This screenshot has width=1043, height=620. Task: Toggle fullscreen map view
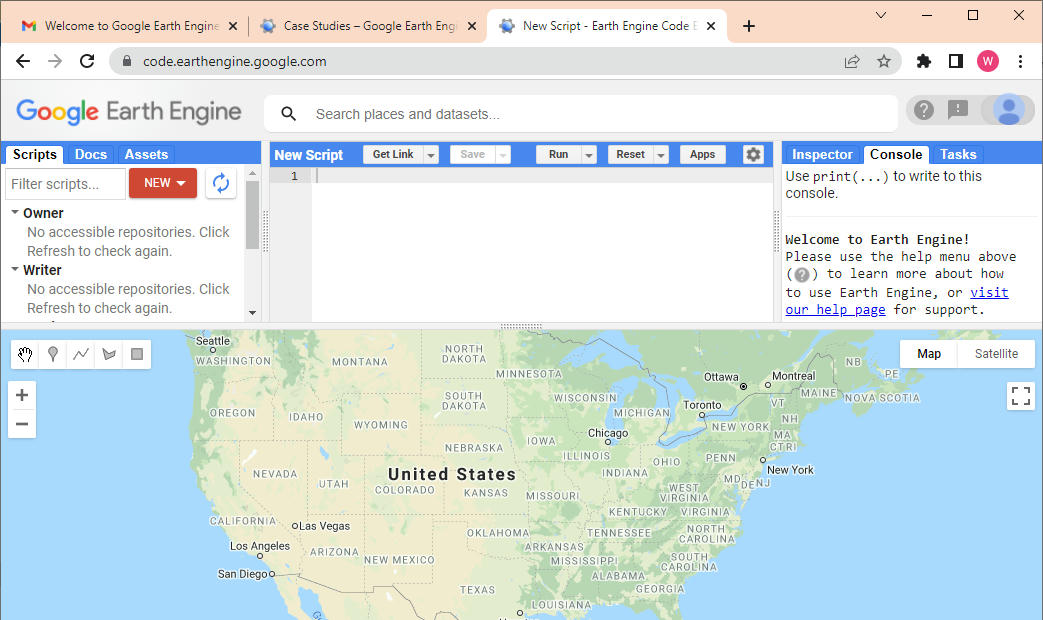(x=1020, y=396)
